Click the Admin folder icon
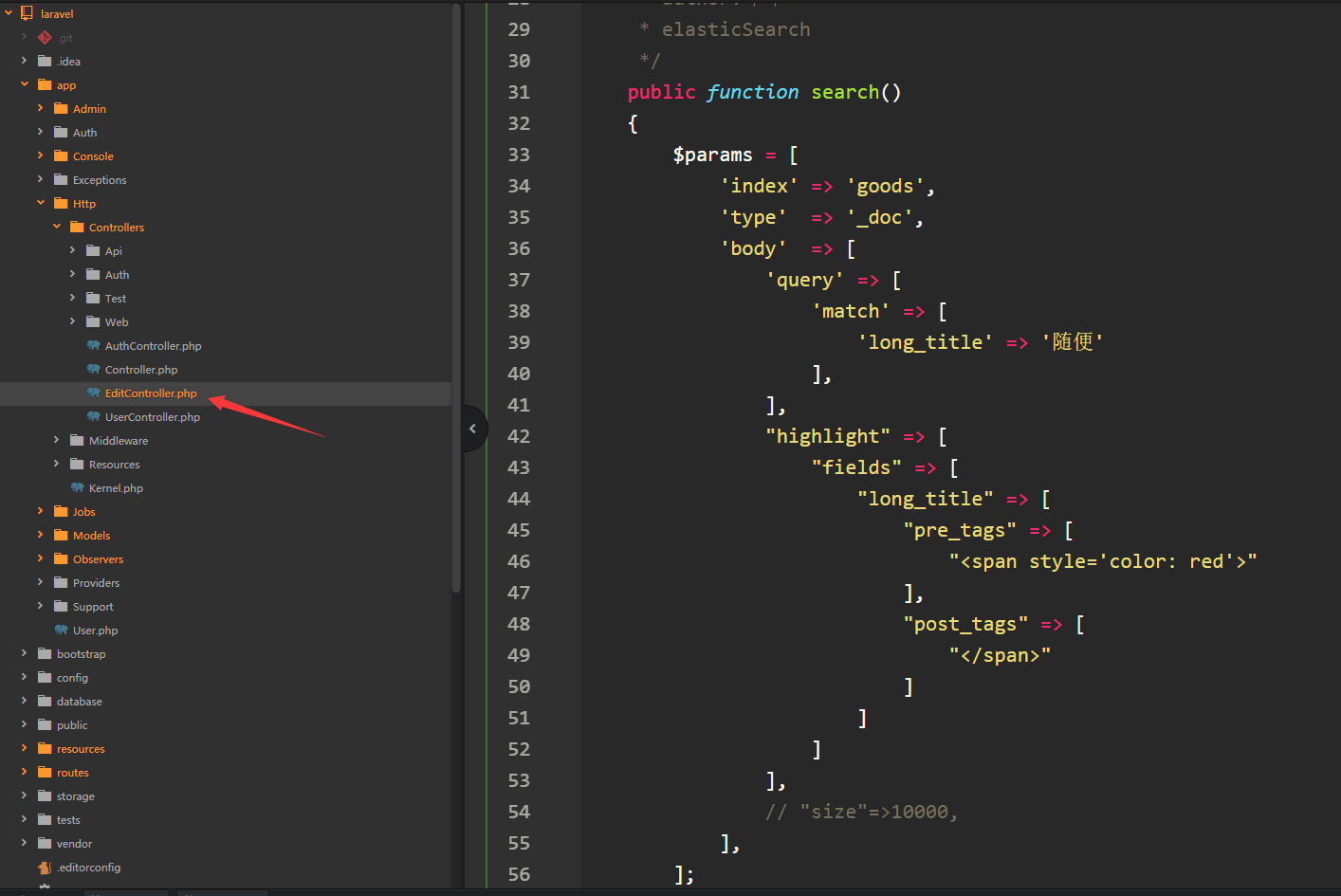Image resolution: width=1341 pixels, height=896 pixels. coord(61,108)
